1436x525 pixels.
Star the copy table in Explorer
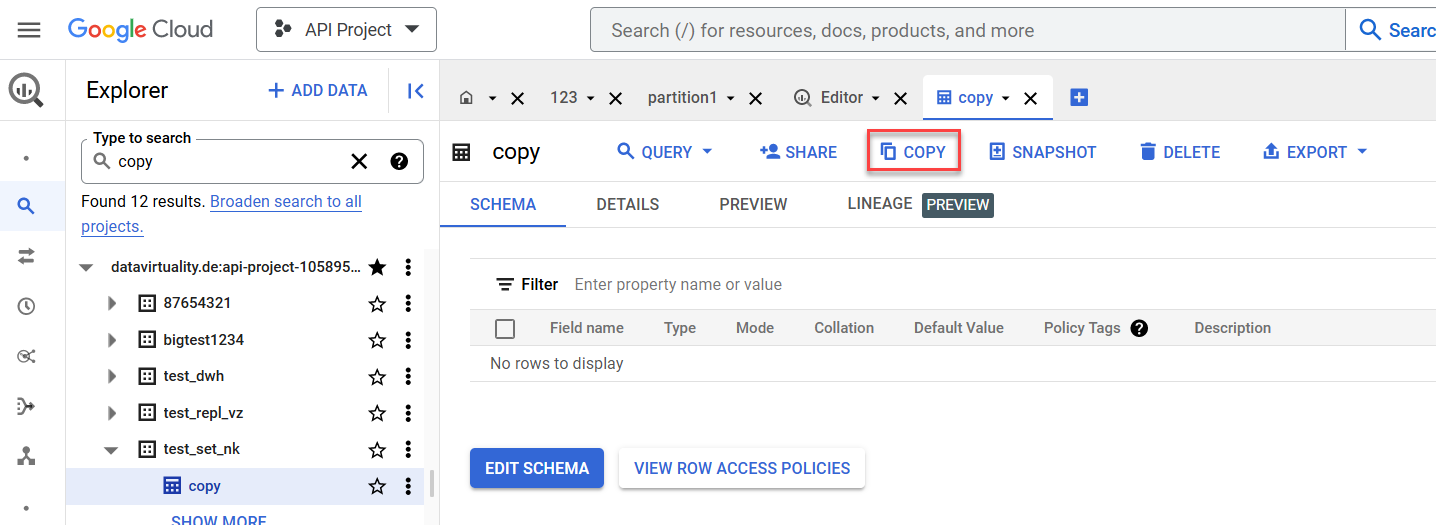[x=377, y=486]
